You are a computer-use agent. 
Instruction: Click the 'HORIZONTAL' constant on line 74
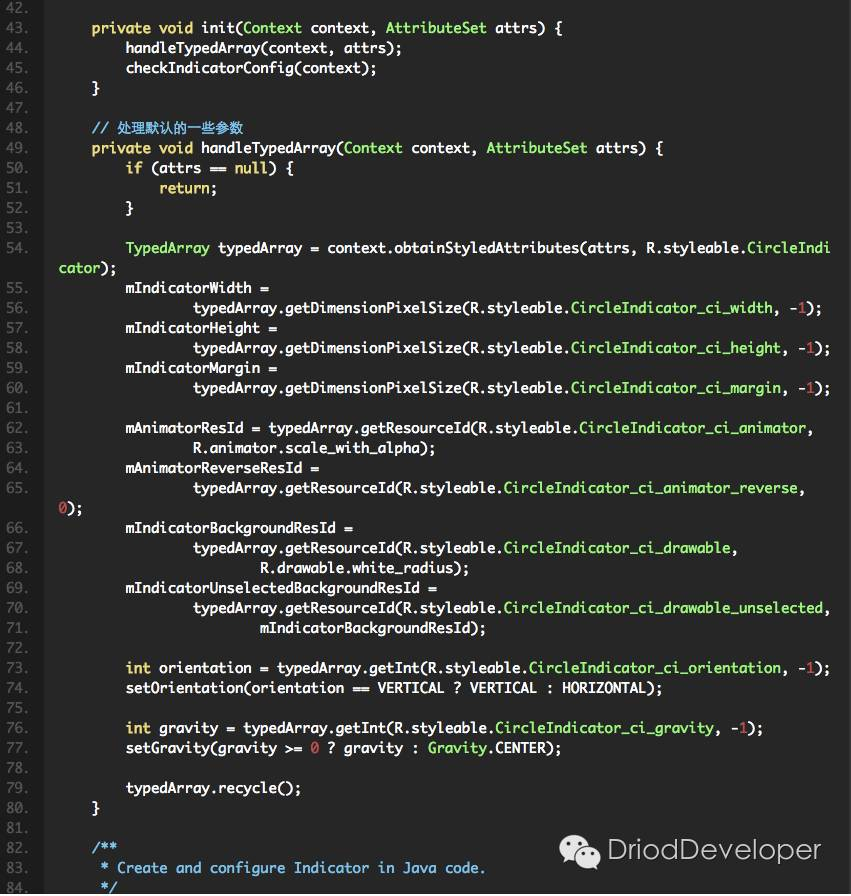point(604,688)
